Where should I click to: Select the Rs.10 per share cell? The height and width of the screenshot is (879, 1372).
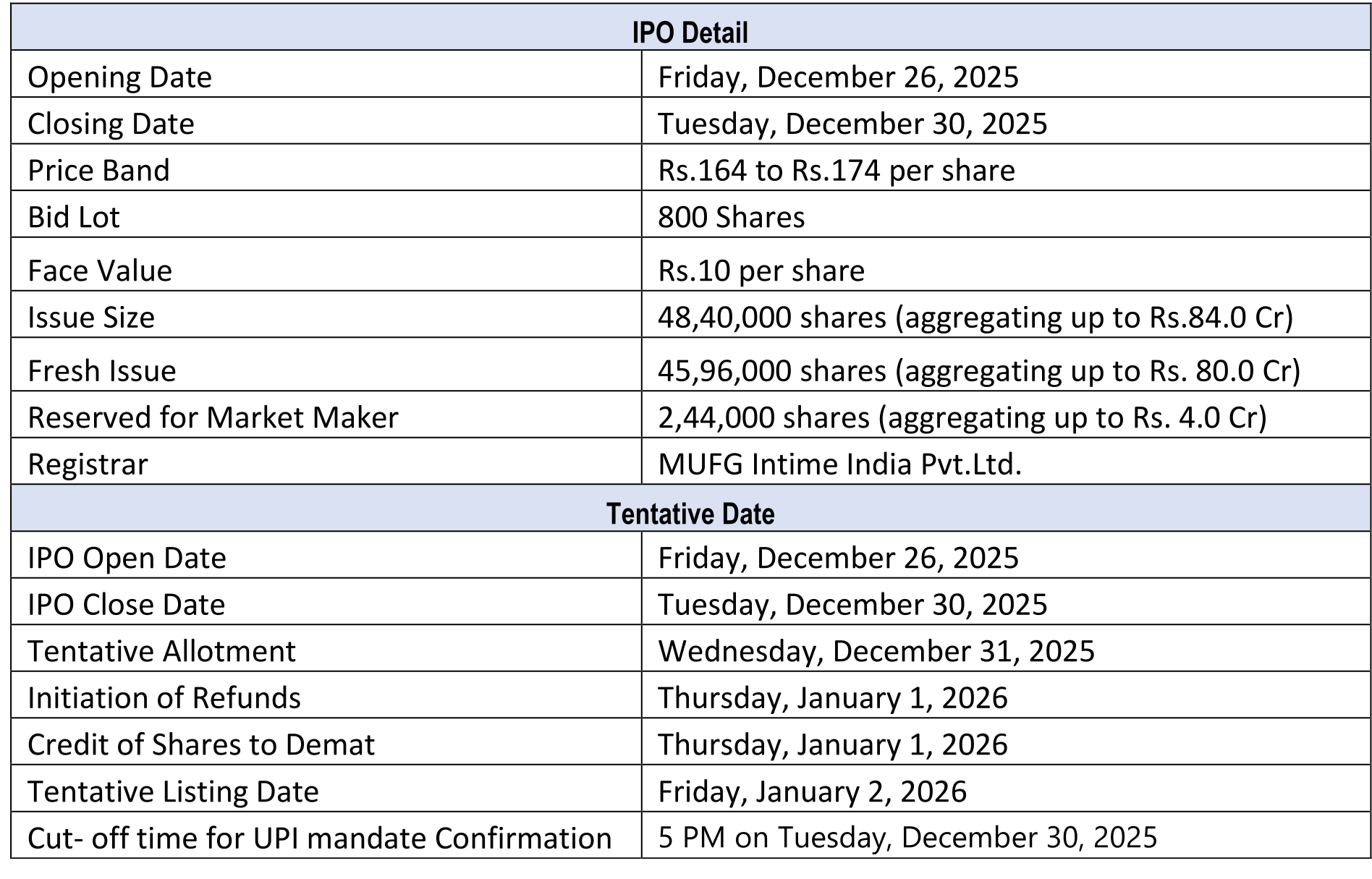pyautogui.click(x=761, y=271)
